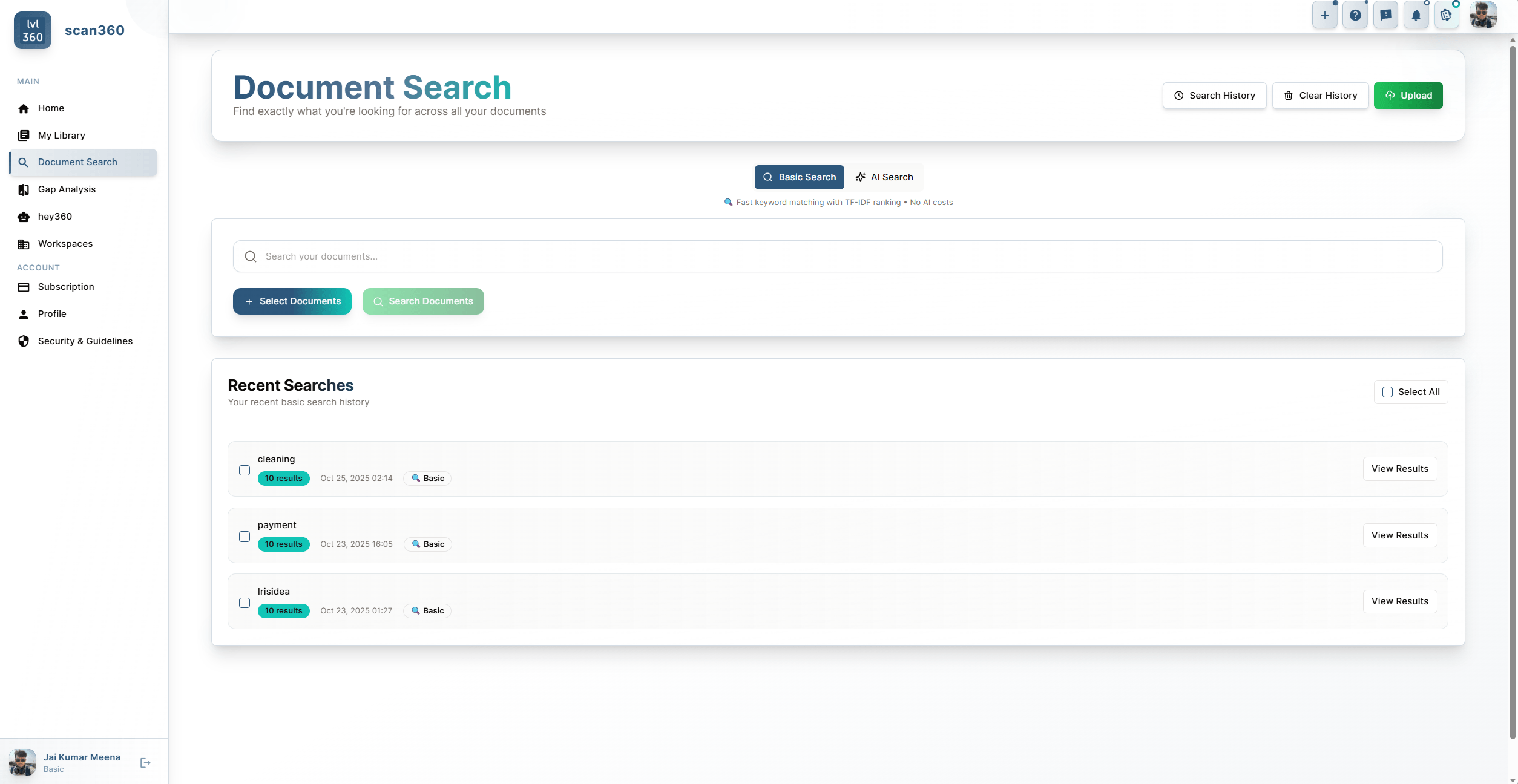Switch to the AI Search tab
The image size is (1518, 784).
coord(884,177)
